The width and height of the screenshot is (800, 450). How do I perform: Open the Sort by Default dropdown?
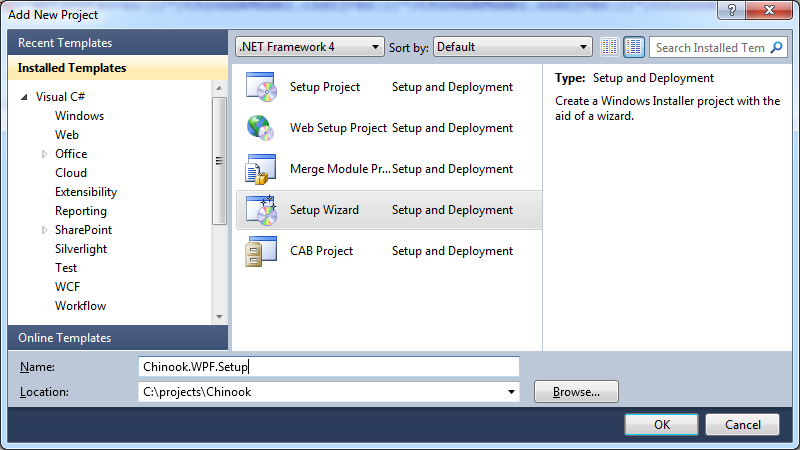(512, 47)
